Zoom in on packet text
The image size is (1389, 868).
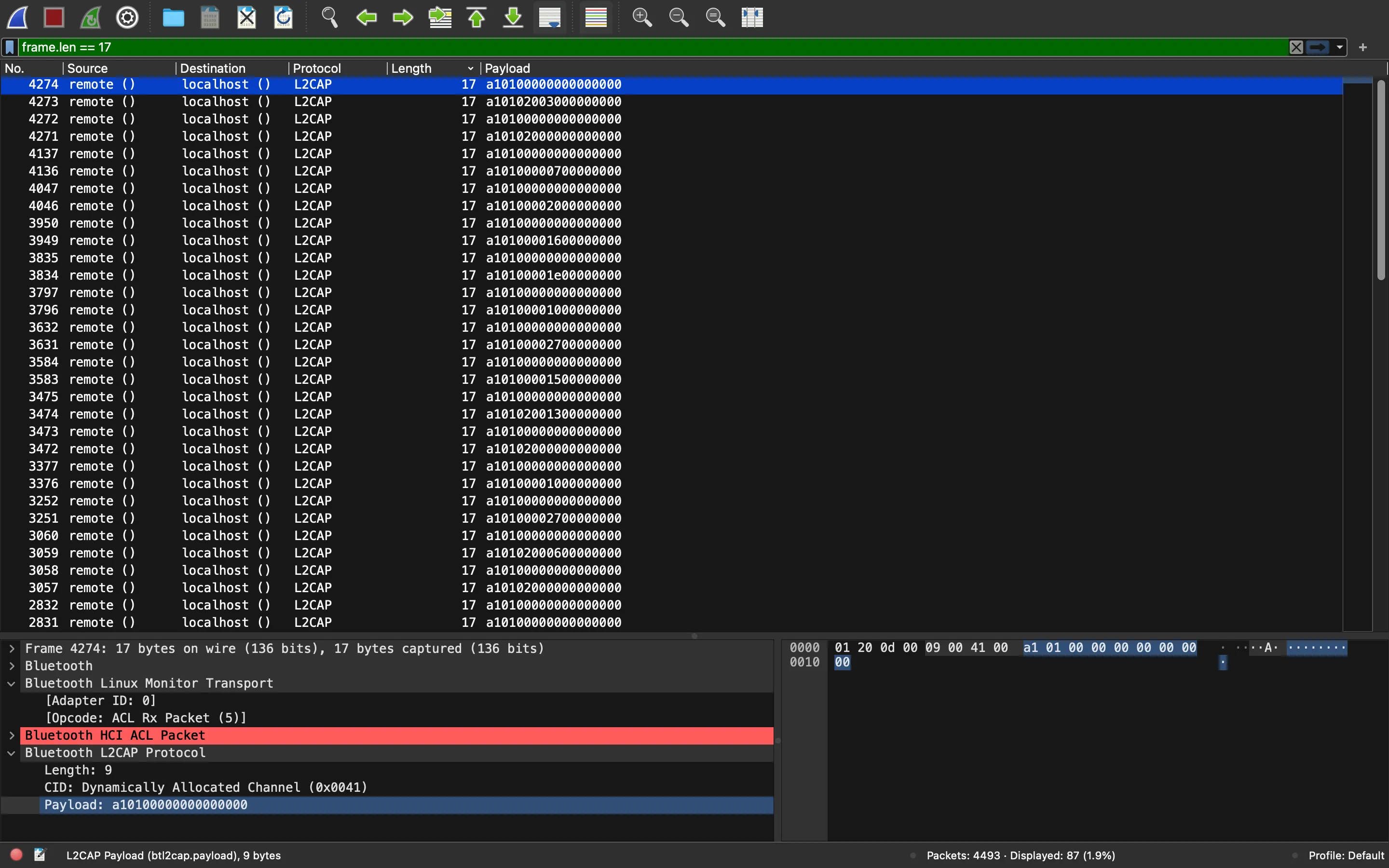click(642, 17)
